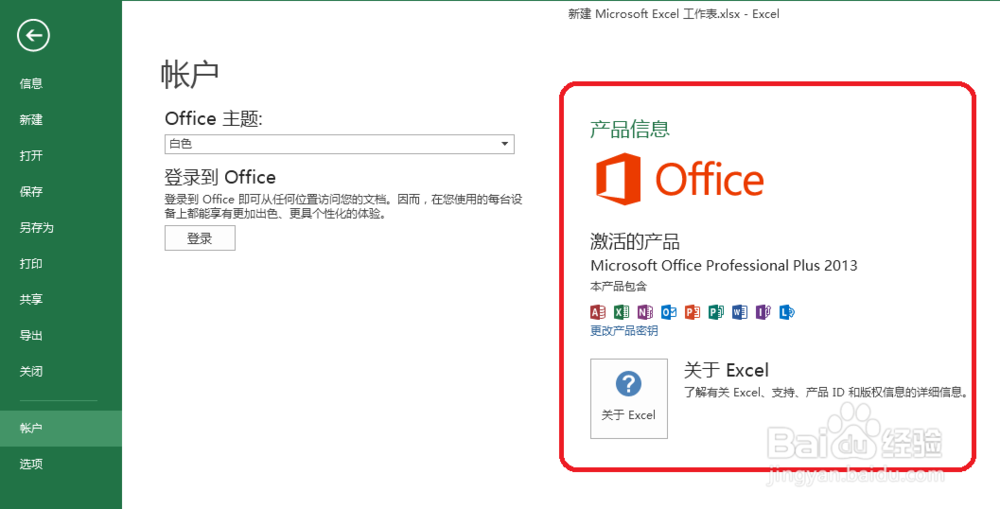Image resolution: width=1000 pixels, height=509 pixels.
Task: Click the Lync product icon
Action: point(787,312)
